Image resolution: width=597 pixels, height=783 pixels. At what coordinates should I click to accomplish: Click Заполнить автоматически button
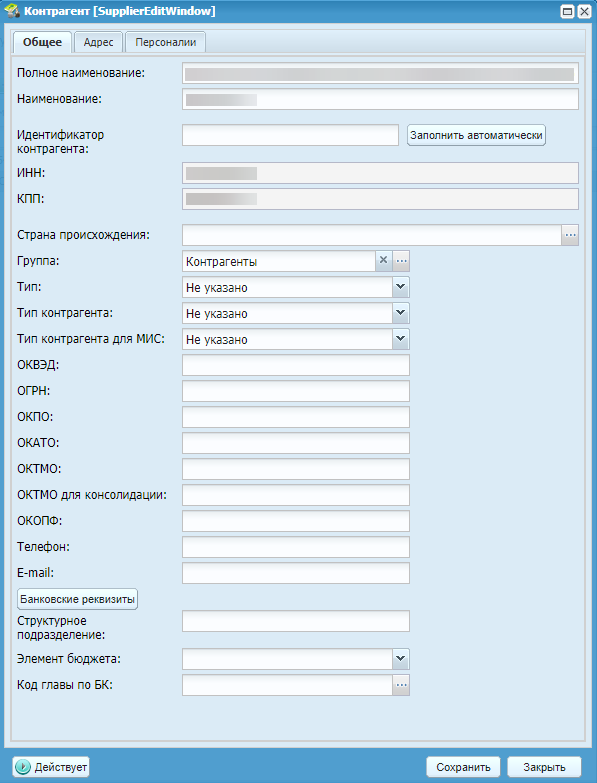pos(476,135)
